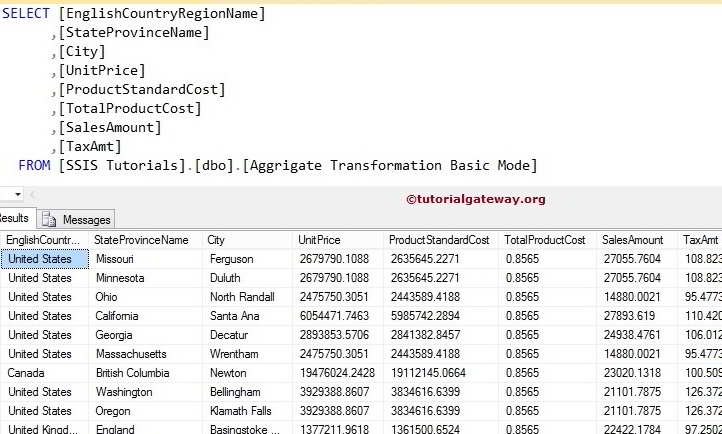
Task: Click the Decatur city cell
Action: (x=247, y=335)
